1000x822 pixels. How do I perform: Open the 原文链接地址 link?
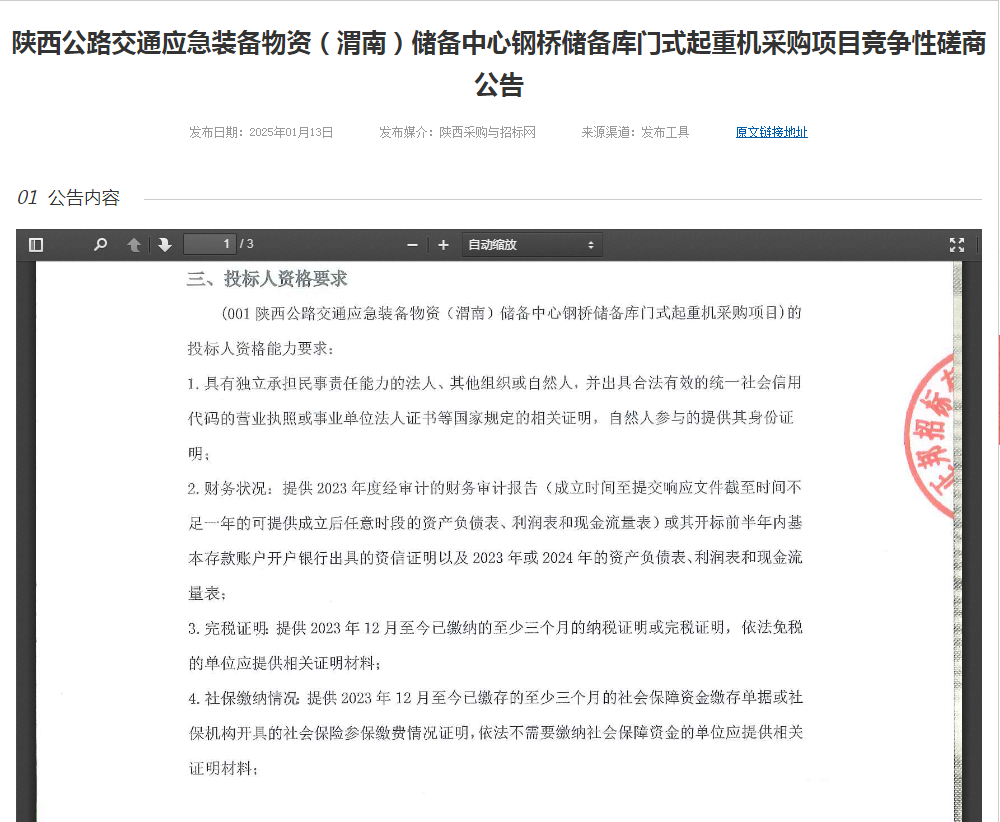coord(771,132)
